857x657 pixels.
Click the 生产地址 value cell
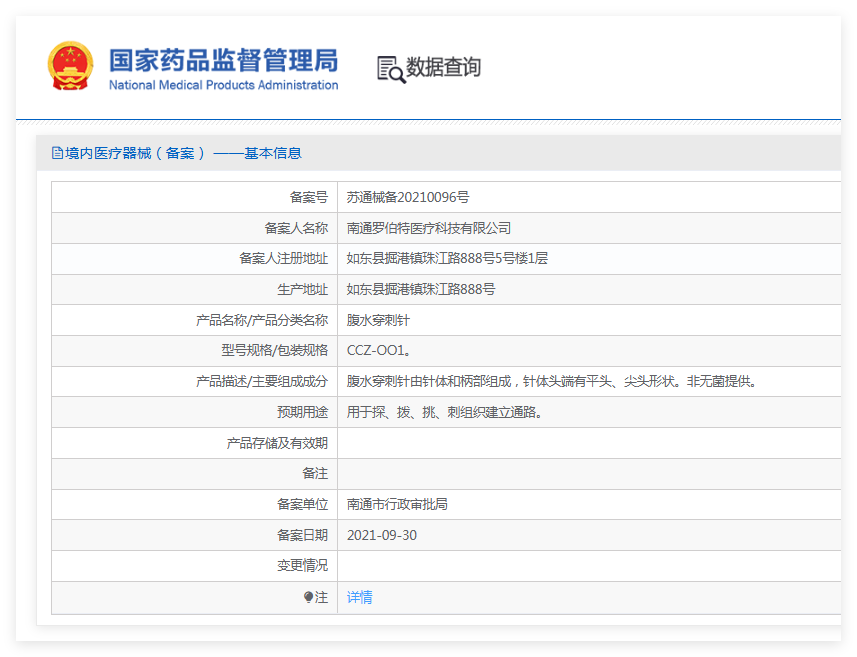[421, 289]
